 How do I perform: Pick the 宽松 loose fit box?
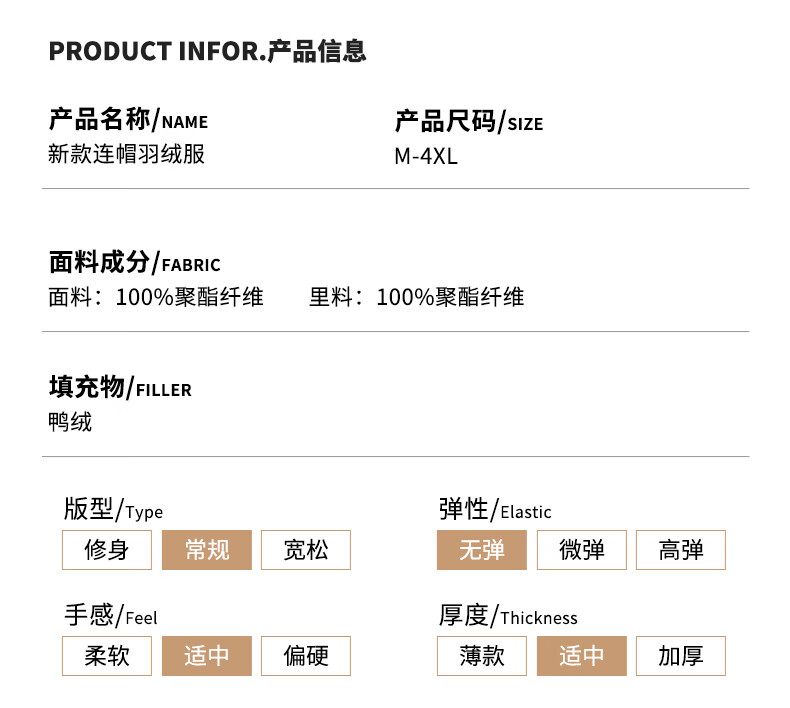pyautogui.click(x=306, y=550)
